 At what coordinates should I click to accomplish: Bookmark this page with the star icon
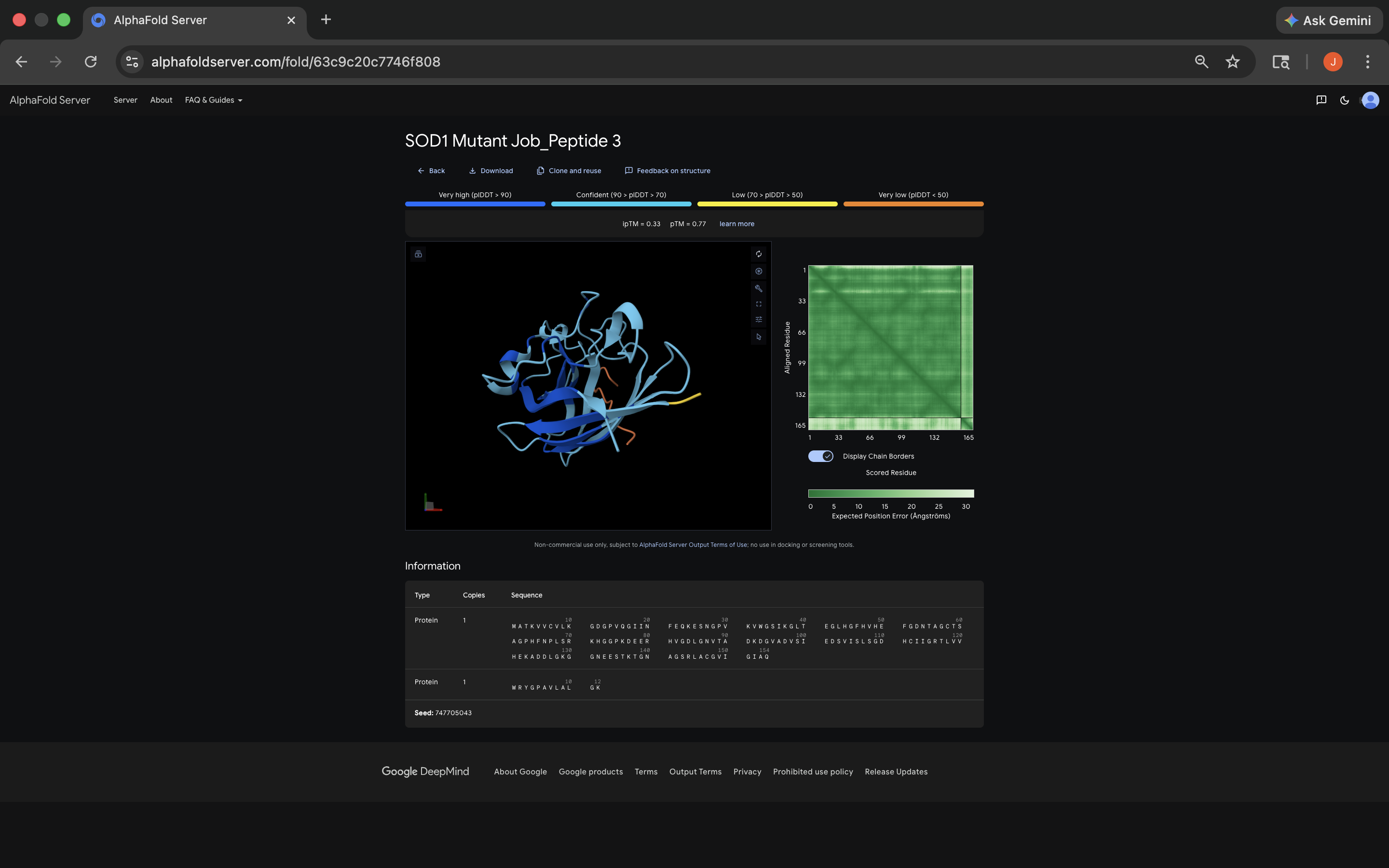[1232, 61]
